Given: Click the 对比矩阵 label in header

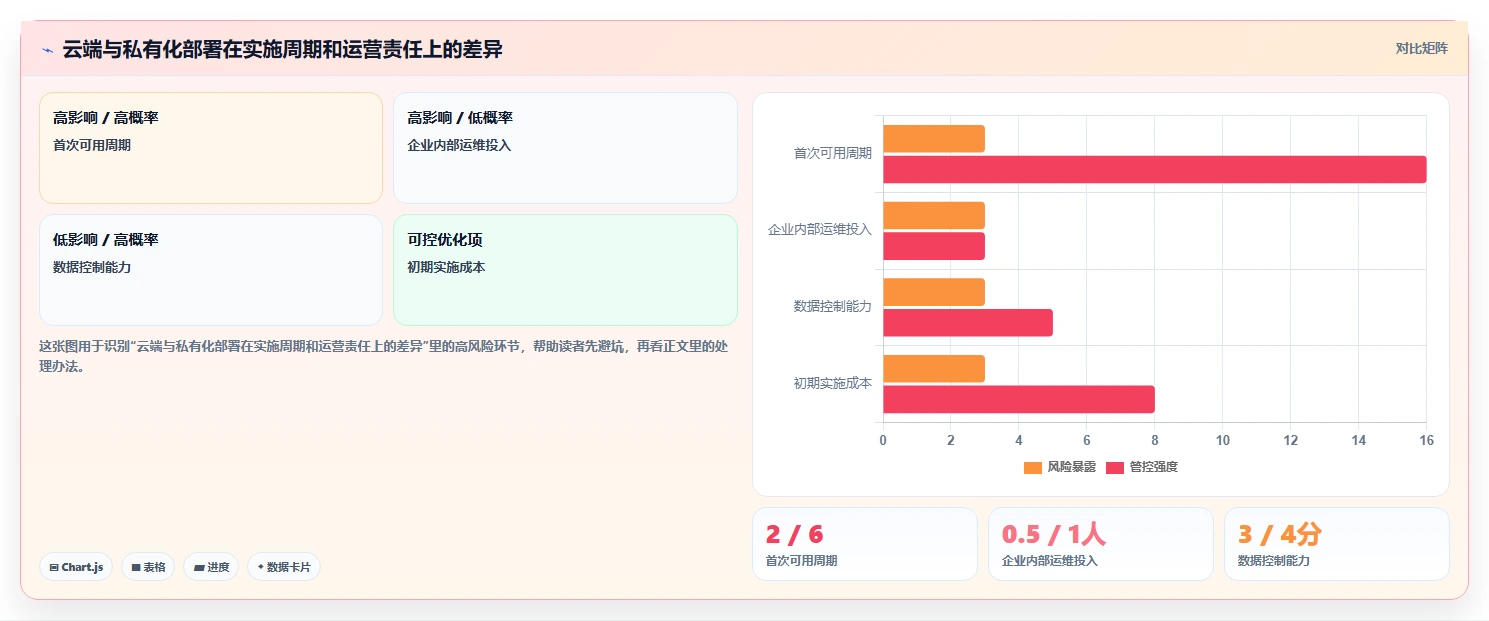Looking at the screenshot, I should [x=1421, y=48].
